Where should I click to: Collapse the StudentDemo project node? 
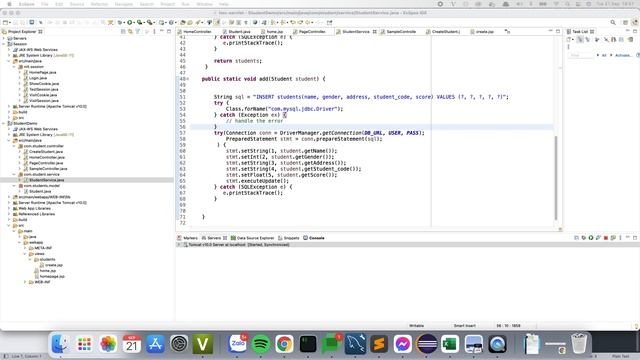[x=4, y=123]
